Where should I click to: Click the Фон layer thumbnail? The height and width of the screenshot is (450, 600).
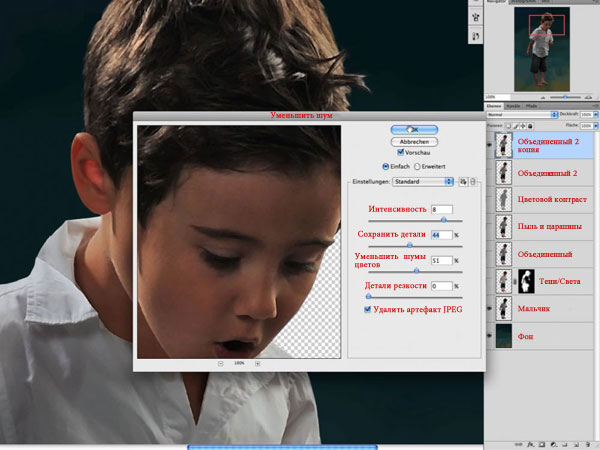pos(504,336)
